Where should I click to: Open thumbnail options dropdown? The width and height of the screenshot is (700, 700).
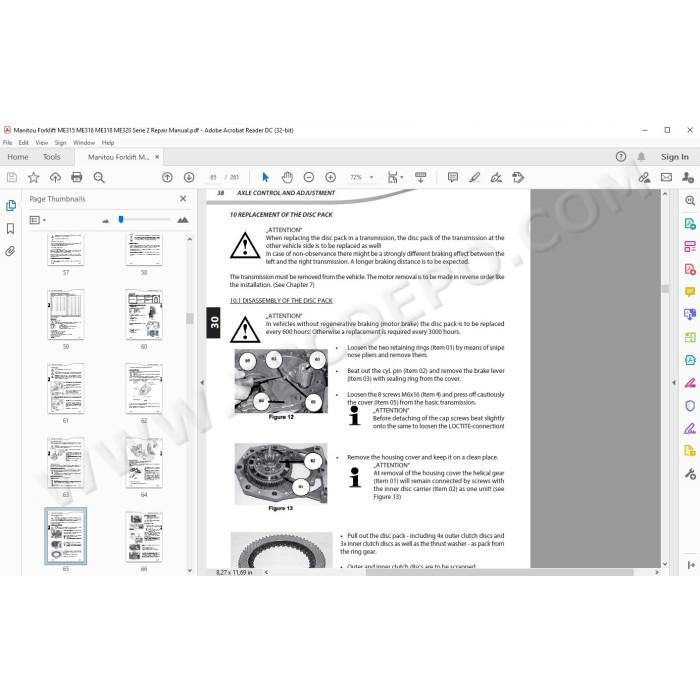click(x=38, y=220)
